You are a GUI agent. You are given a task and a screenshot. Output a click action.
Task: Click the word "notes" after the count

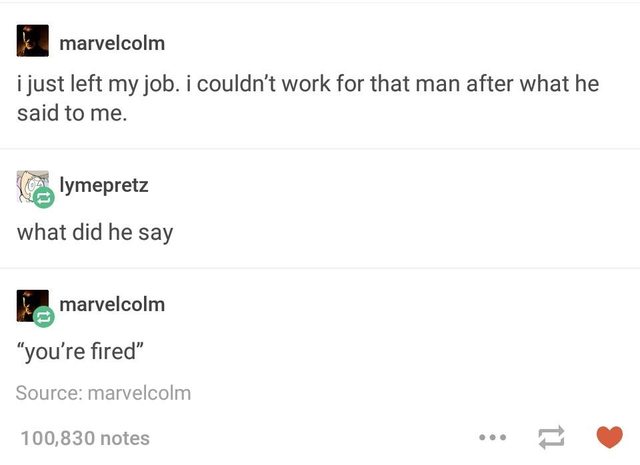(x=125, y=438)
